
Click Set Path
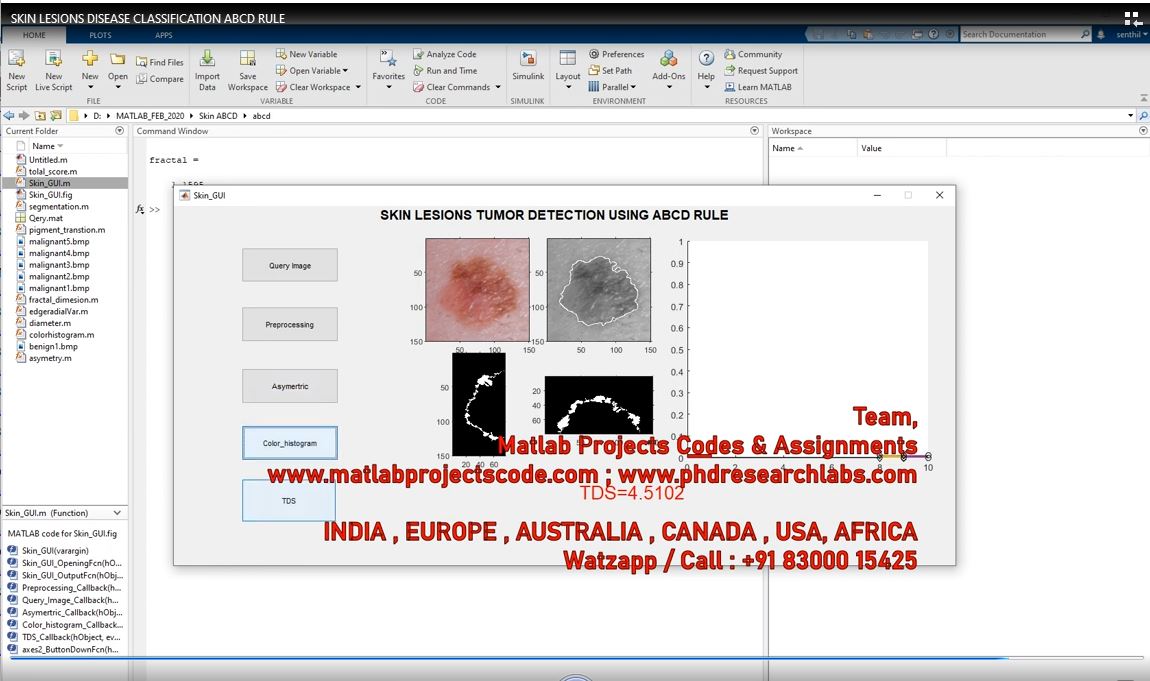[609, 71]
